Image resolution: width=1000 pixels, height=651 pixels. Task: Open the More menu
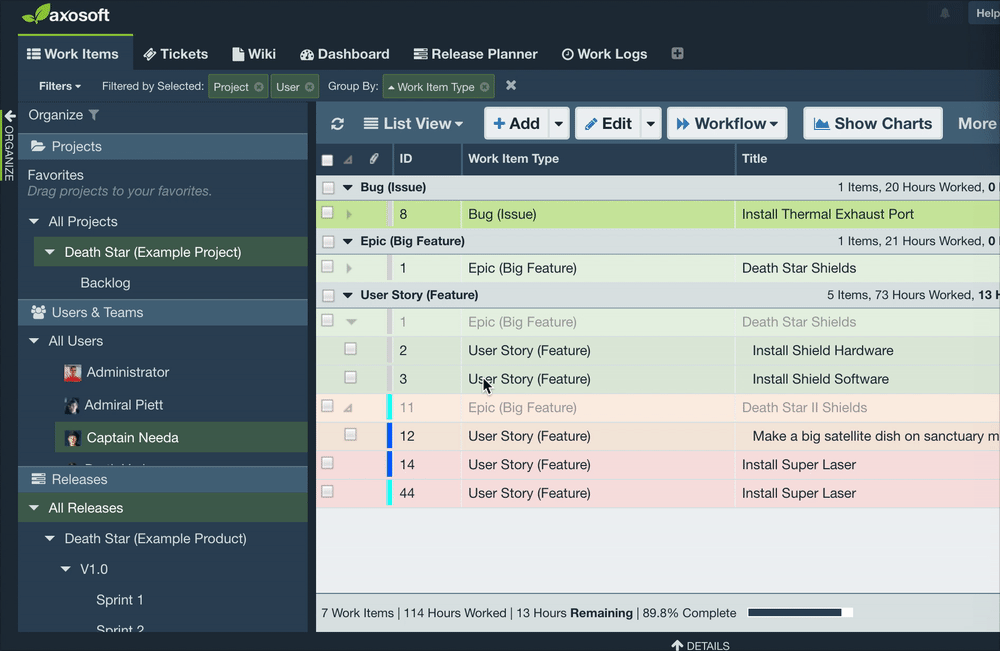976,124
